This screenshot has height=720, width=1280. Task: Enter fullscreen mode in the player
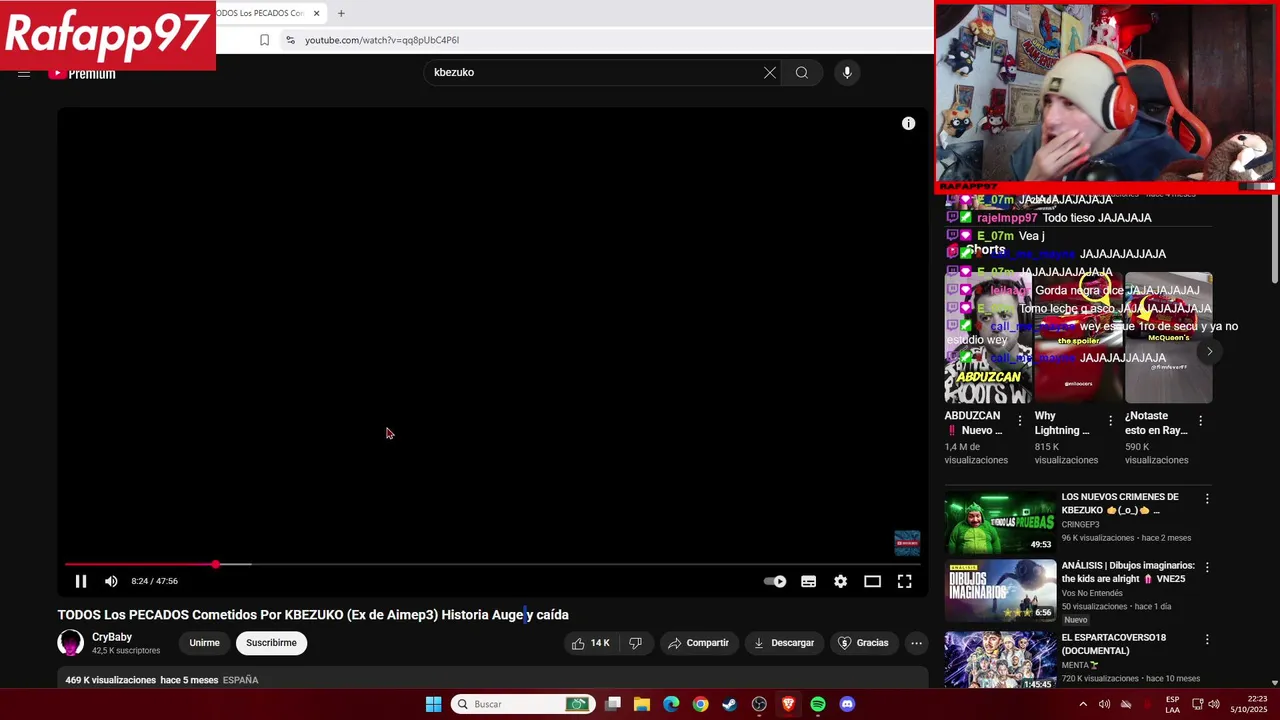coord(904,581)
